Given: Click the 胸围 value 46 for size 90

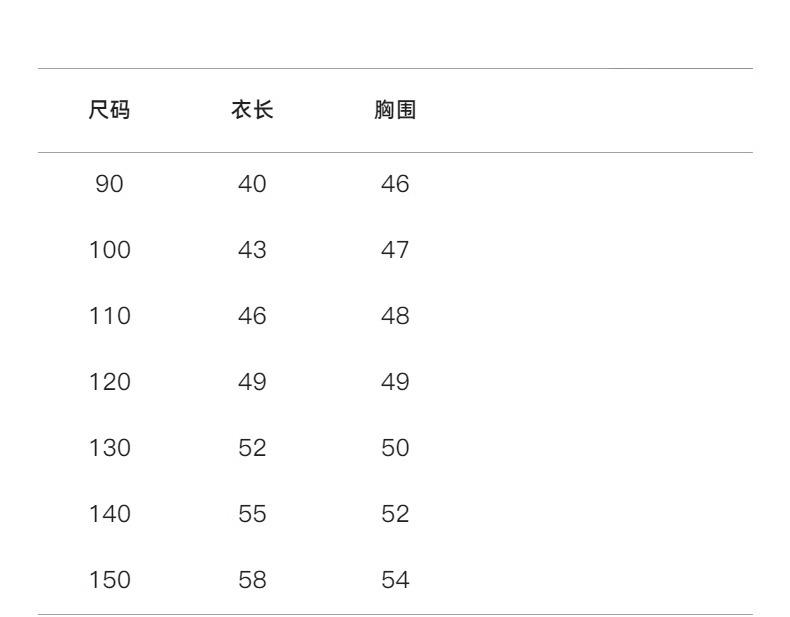Looking at the screenshot, I should coord(395,185).
